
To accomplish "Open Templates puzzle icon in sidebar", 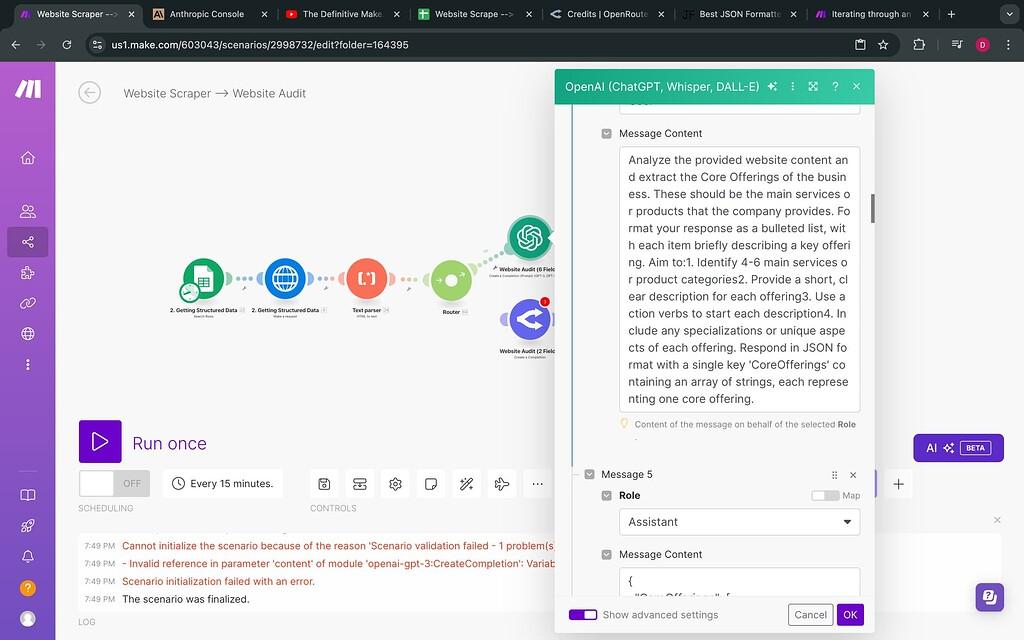I will (27, 273).
